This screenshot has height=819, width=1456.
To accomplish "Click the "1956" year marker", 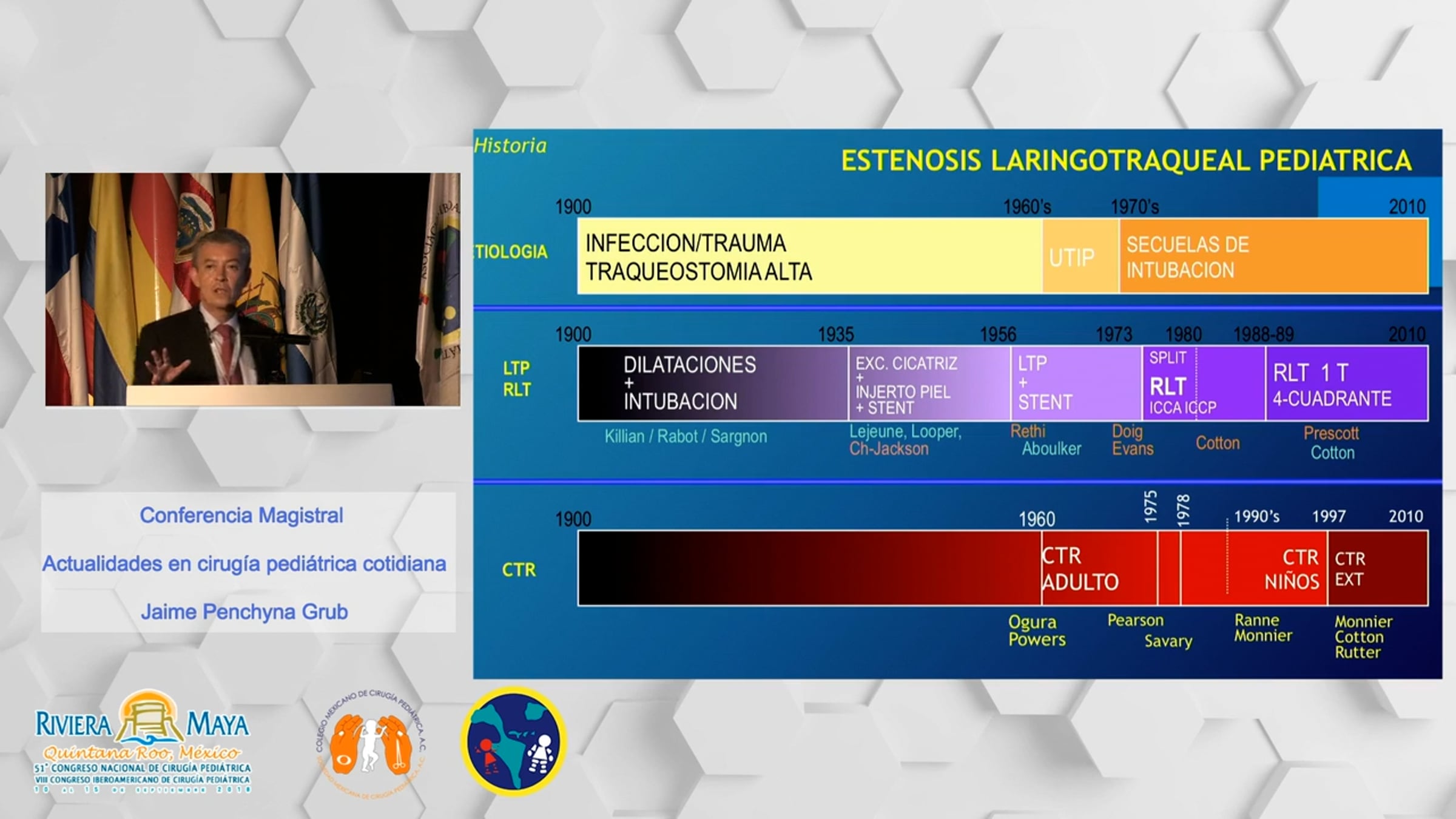I will (999, 334).
